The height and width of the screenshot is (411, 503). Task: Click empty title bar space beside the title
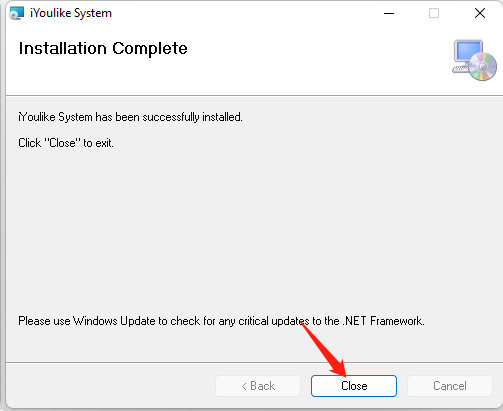(x=247, y=13)
